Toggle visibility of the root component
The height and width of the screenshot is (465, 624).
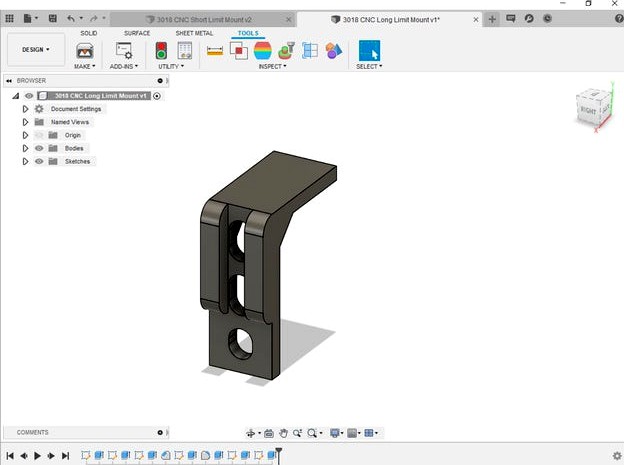click(x=29, y=96)
